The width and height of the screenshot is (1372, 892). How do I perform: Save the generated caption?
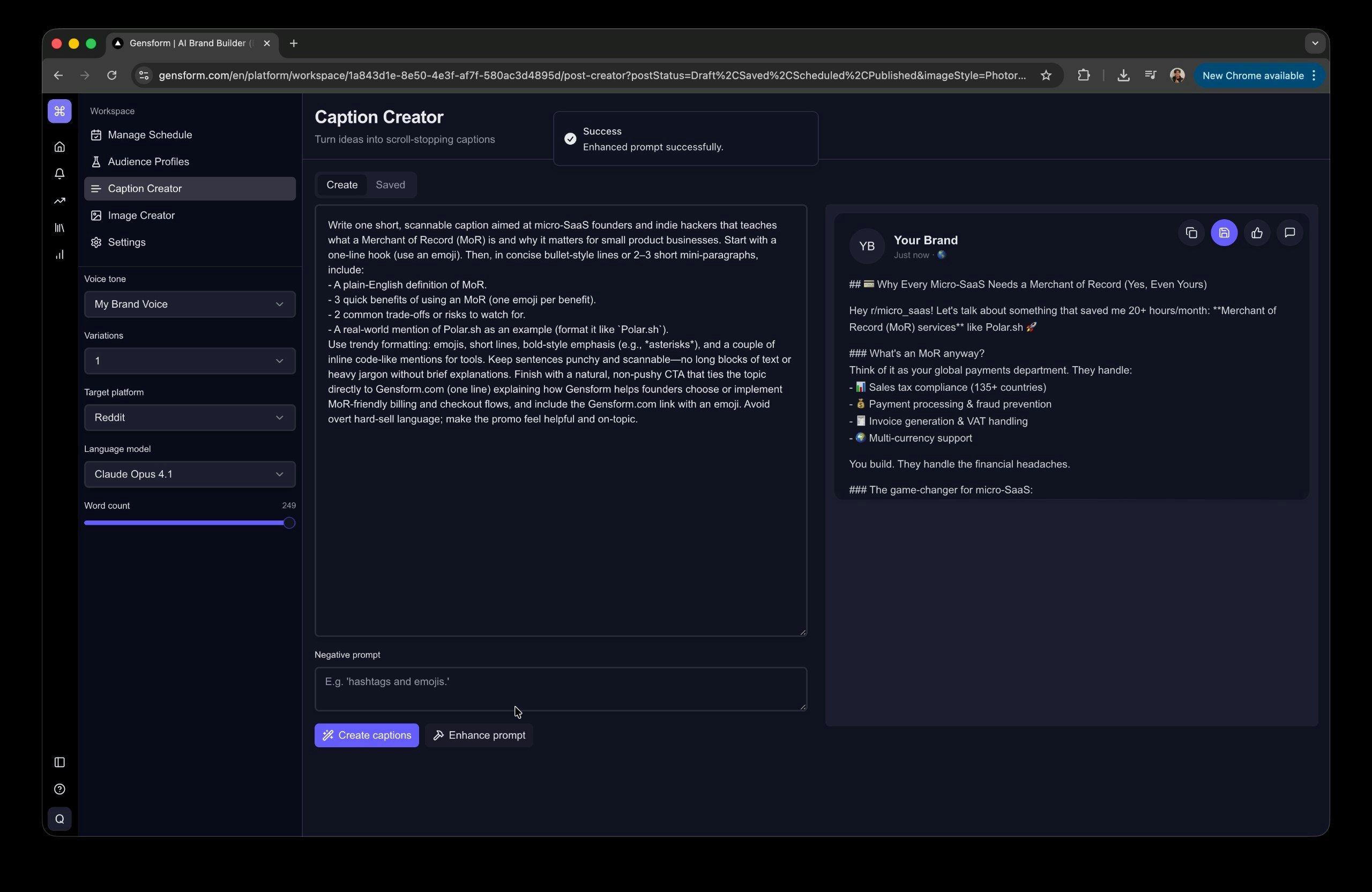tap(1225, 233)
